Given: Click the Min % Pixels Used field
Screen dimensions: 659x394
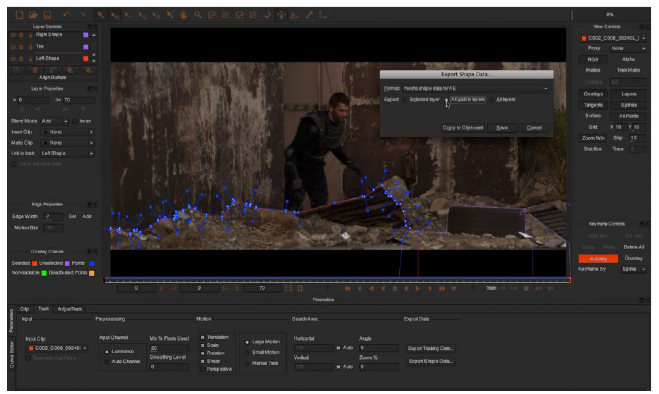Looking at the screenshot, I should coord(169,348).
